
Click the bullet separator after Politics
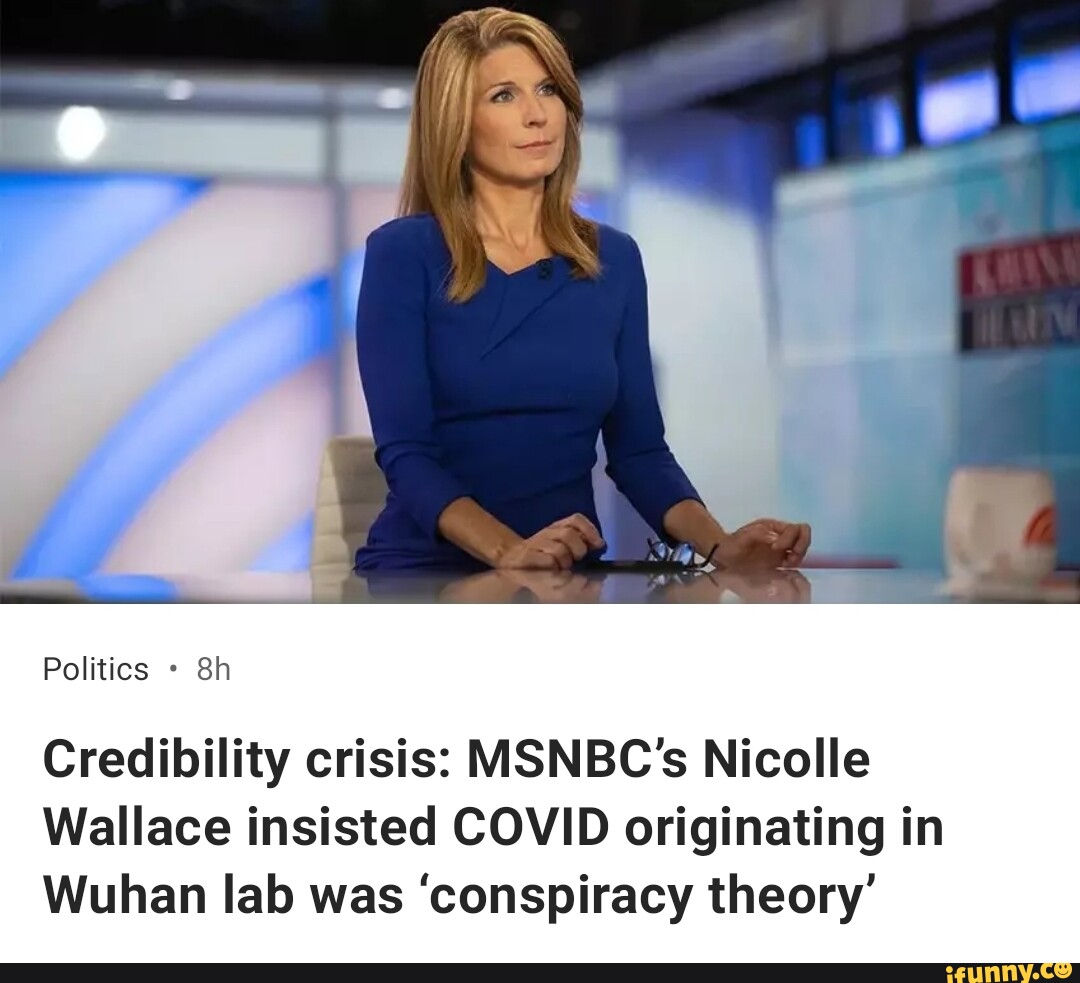172,670
